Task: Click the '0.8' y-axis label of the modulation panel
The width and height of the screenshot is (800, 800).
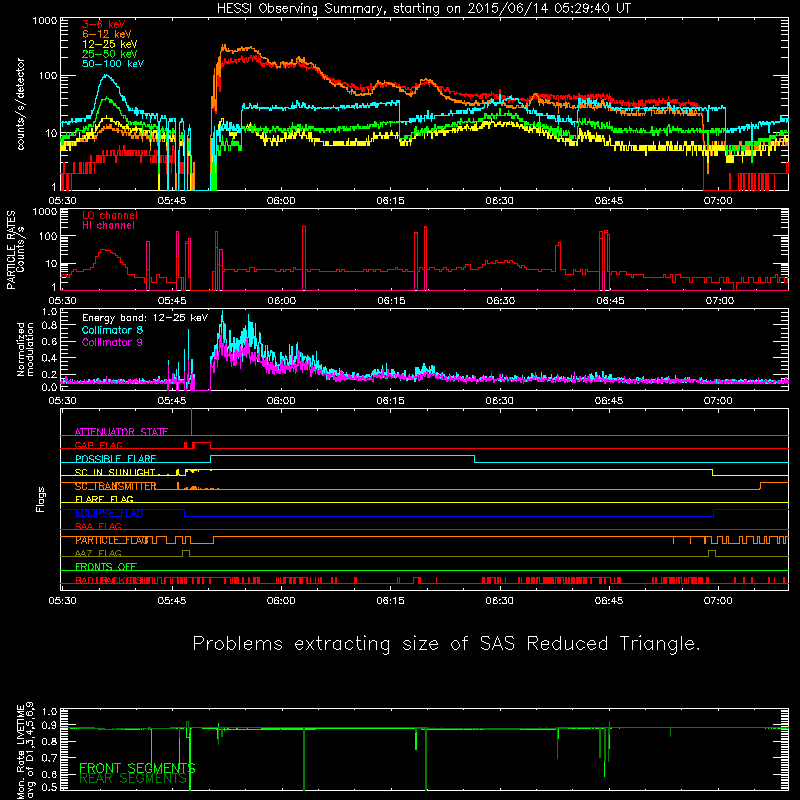Action: (x=49, y=326)
